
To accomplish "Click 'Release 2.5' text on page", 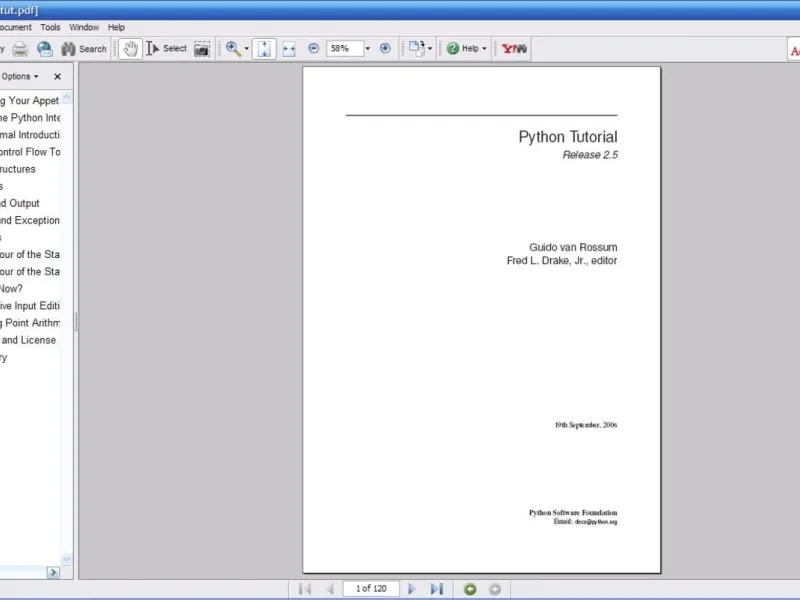I will pos(590,155).
